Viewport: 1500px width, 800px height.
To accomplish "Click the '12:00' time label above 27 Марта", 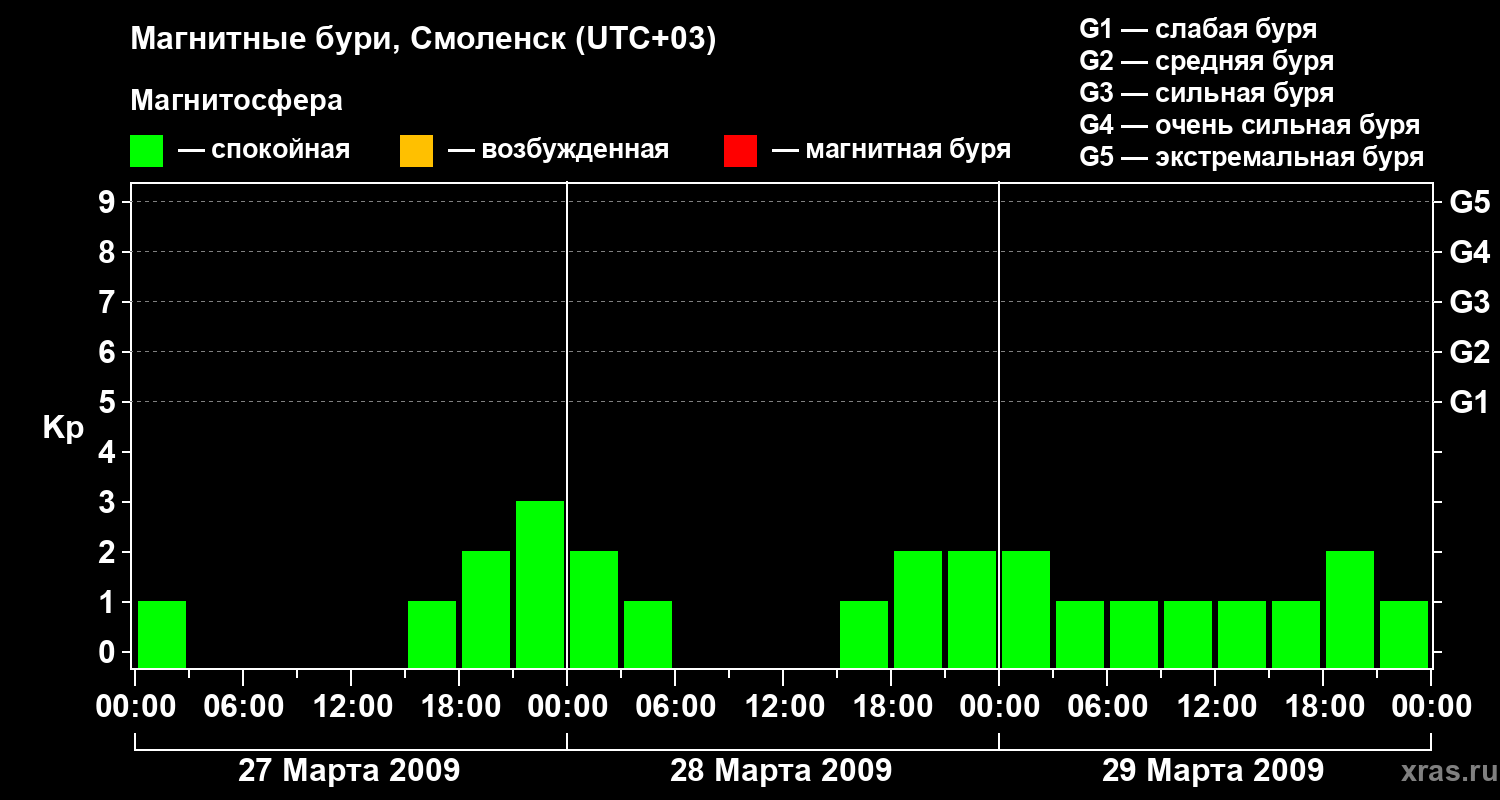I will coord(351,706).
